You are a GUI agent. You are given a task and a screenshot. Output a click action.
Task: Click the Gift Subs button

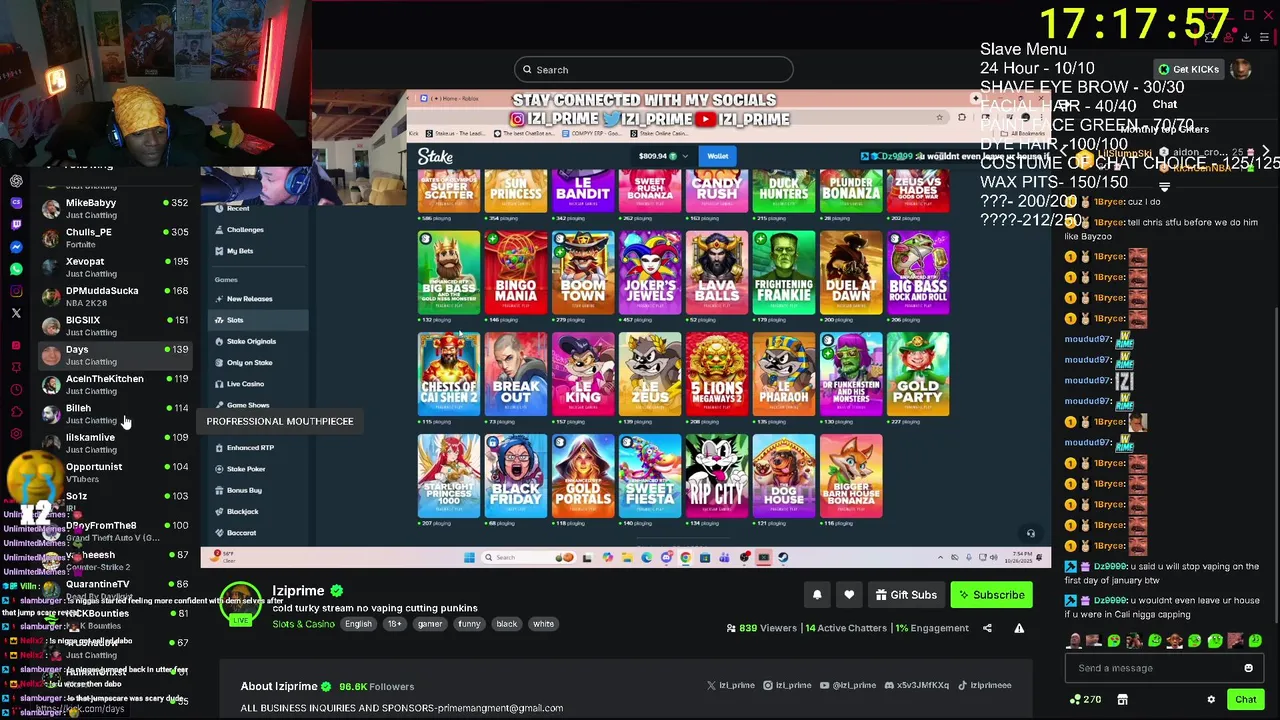coord(906,595)
